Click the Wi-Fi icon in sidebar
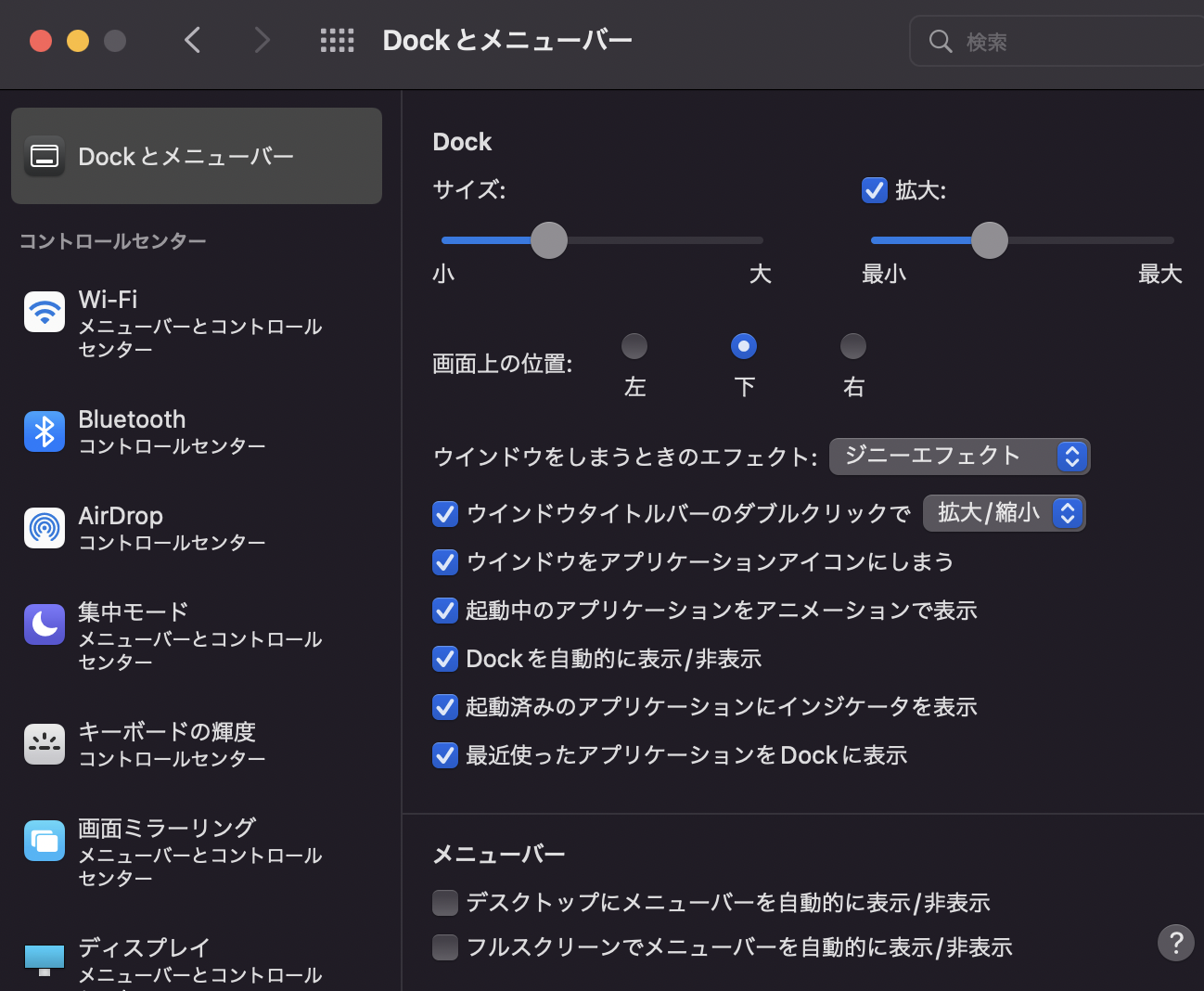This screenshot has height=991, width=1204. point(45,312)
